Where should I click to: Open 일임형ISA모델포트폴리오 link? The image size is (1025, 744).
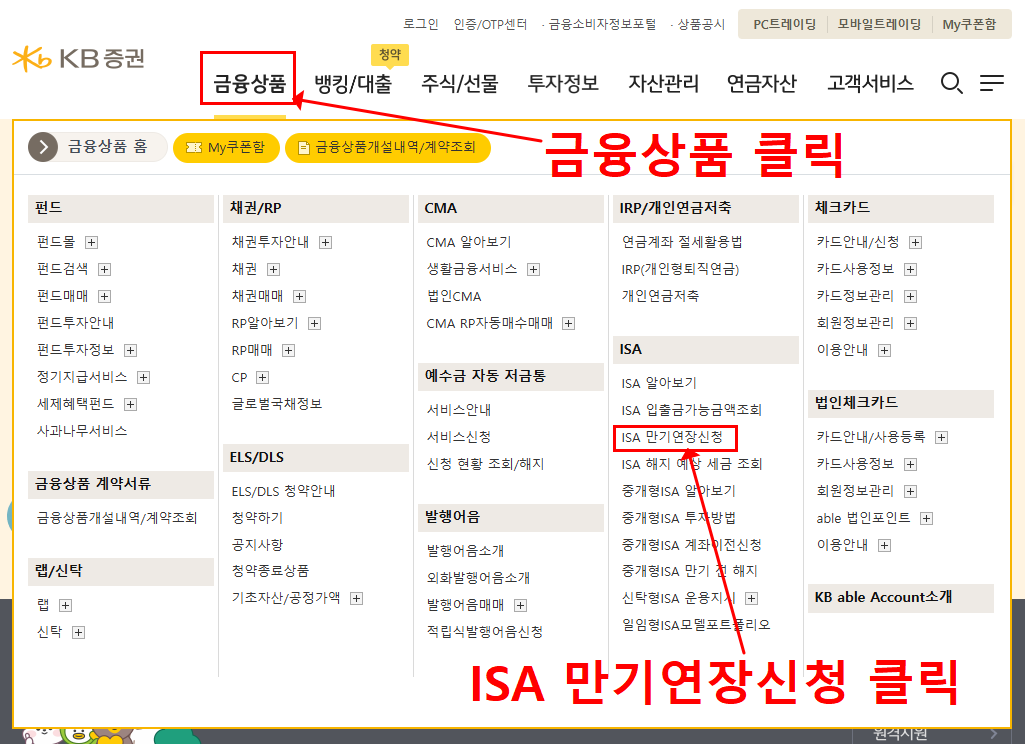[x=696, y=625]
